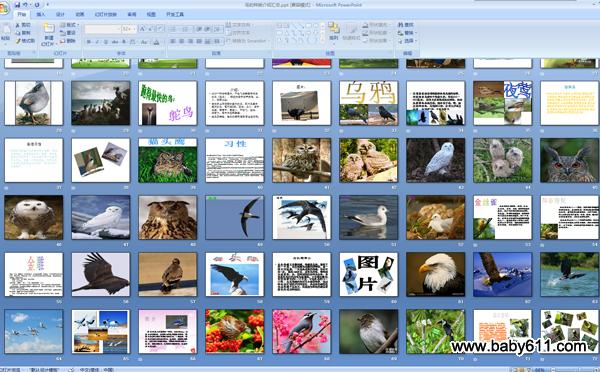Click the Delete slide button
The image size is (600, 372).
click(x=68, y=41)
